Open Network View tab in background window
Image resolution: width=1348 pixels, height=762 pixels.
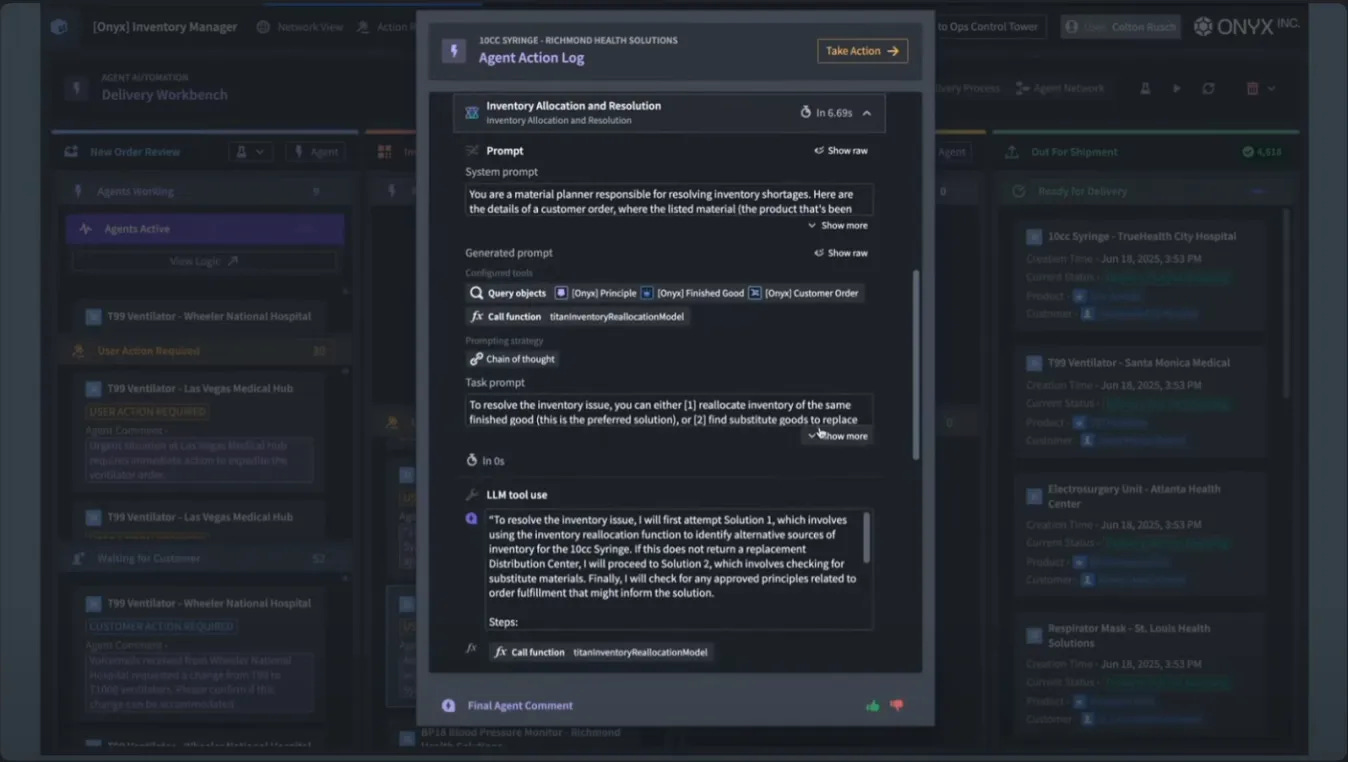(x=300, y=27)
